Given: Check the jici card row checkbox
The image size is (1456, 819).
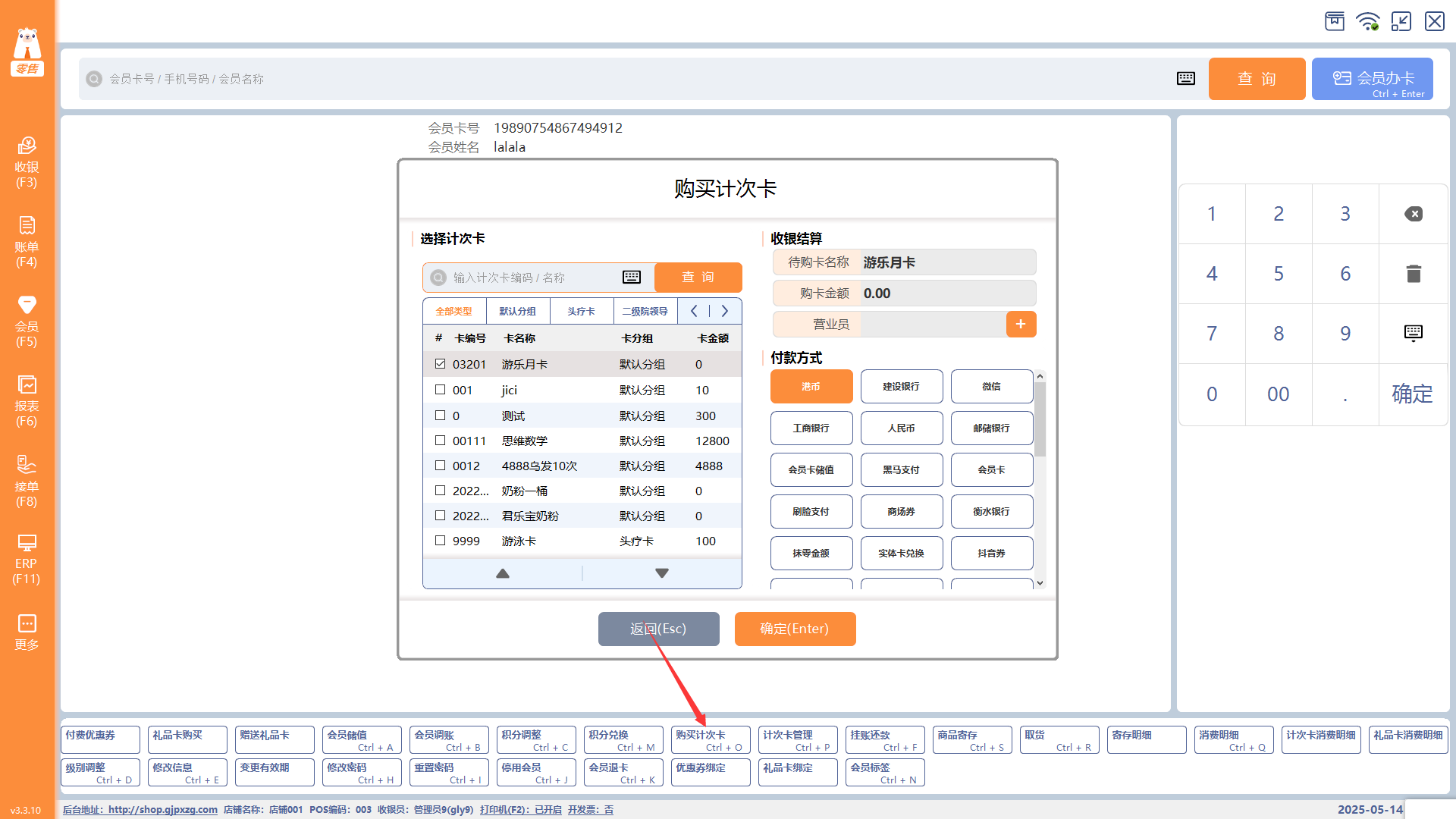Looking at the screenshot, I should pos(440,390).
